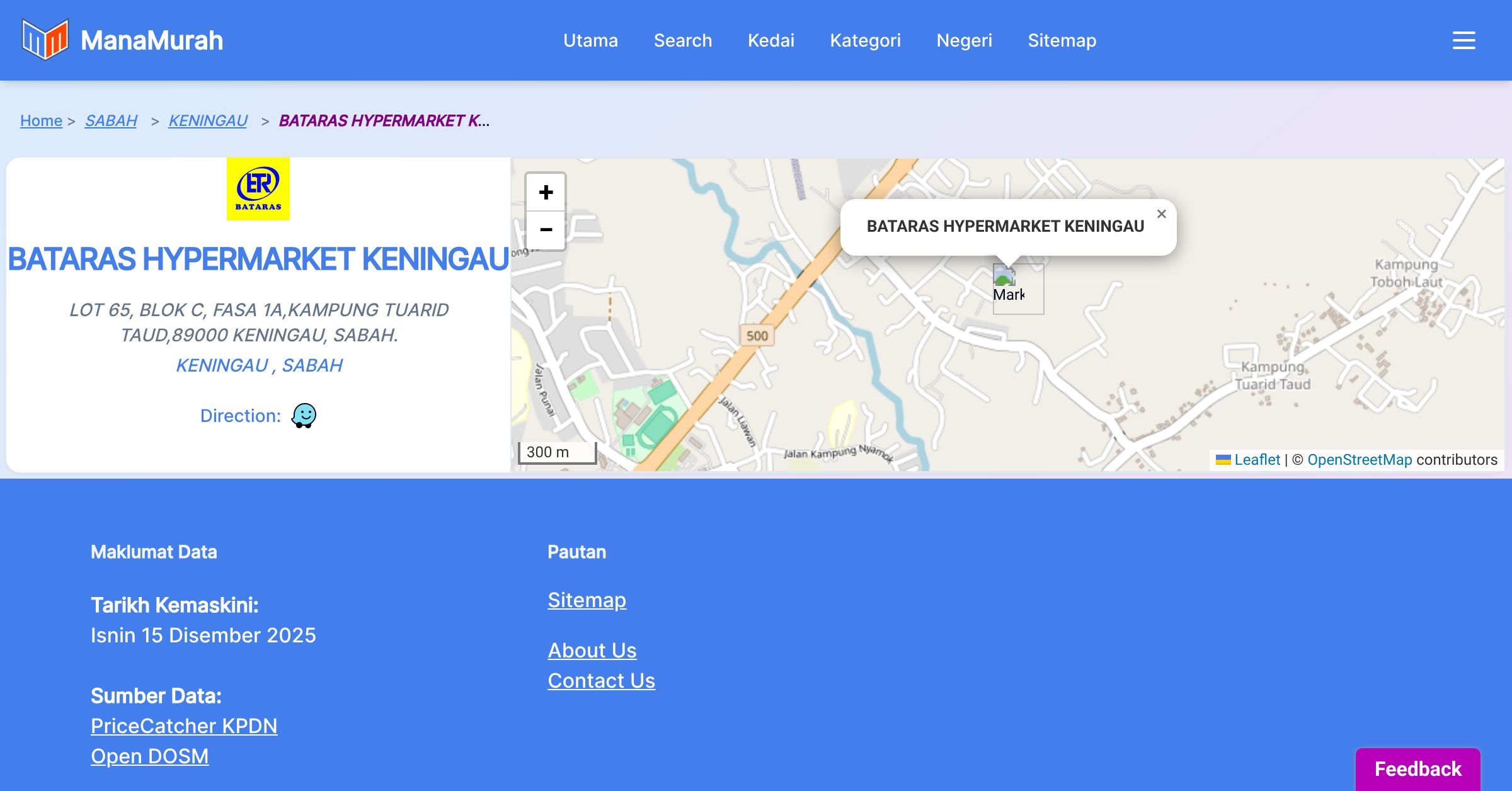Go to Utama in navigation
The image size is (1512, 791).
[x=590, y=40]
